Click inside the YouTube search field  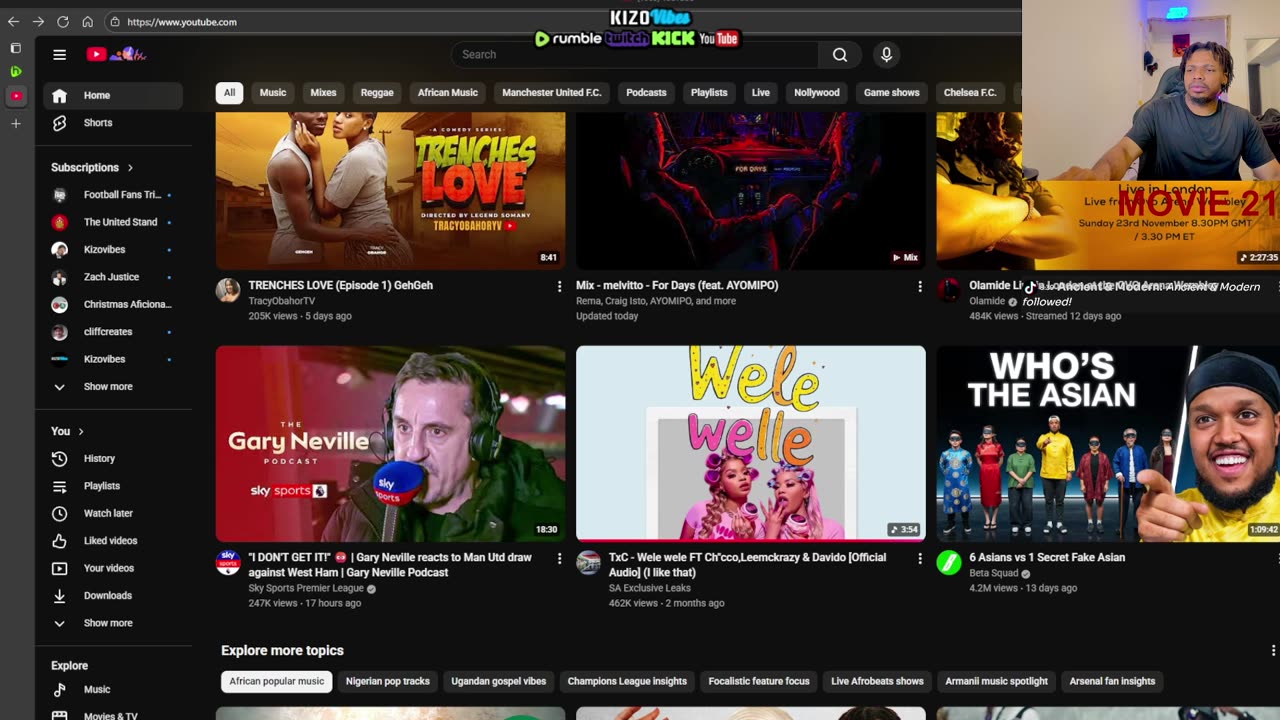[635, 55]
